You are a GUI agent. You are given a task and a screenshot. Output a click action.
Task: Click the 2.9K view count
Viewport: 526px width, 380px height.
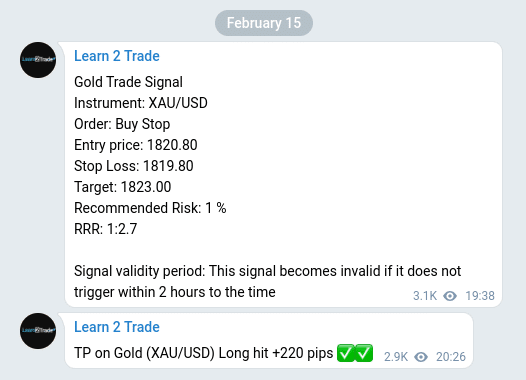click(396, 357)
